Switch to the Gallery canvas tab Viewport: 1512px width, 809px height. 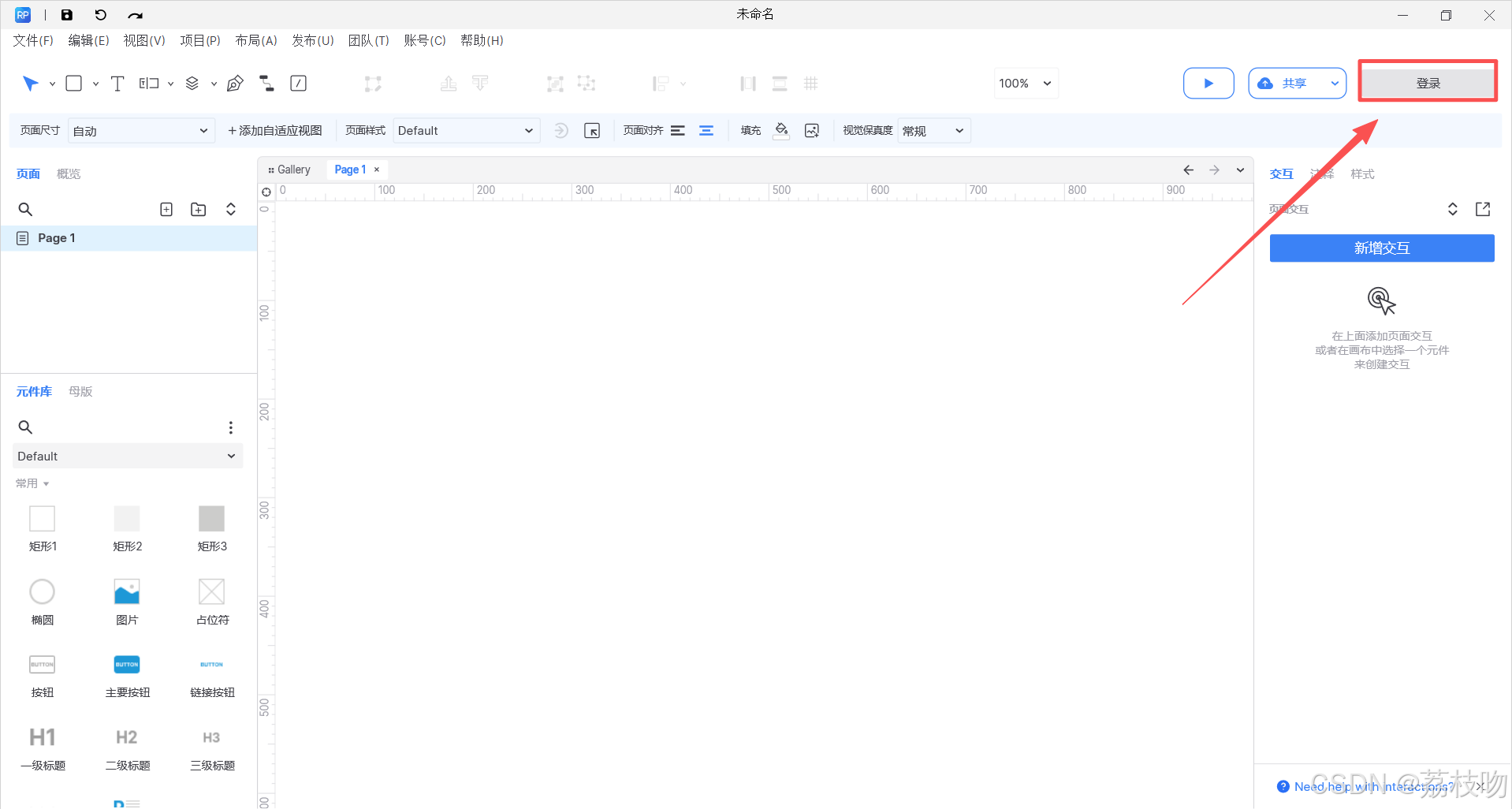pos(289,170)
